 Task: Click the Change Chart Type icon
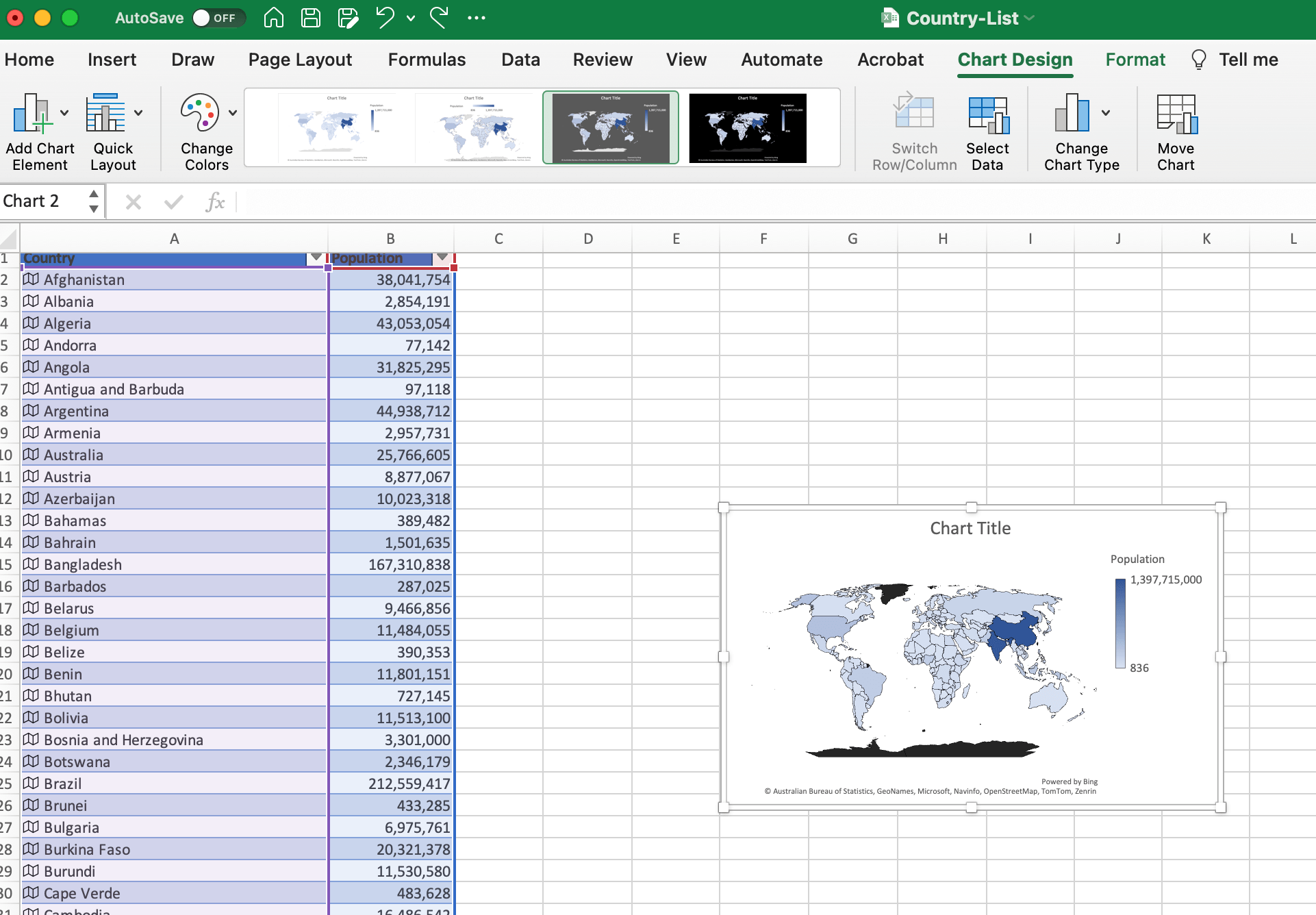[x=1072, y=114]
